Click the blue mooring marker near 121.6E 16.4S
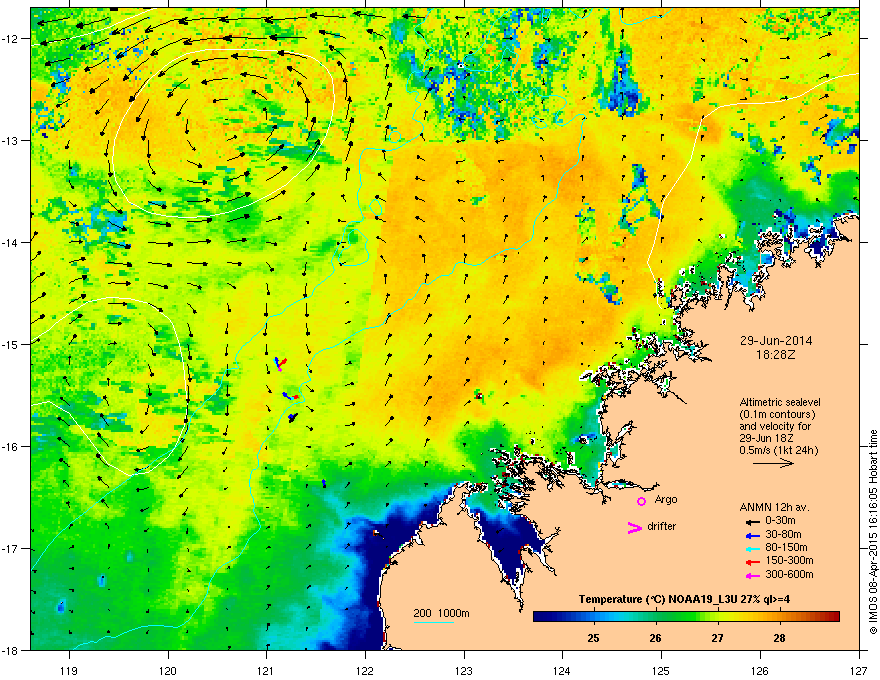 (x=324, y=483)
